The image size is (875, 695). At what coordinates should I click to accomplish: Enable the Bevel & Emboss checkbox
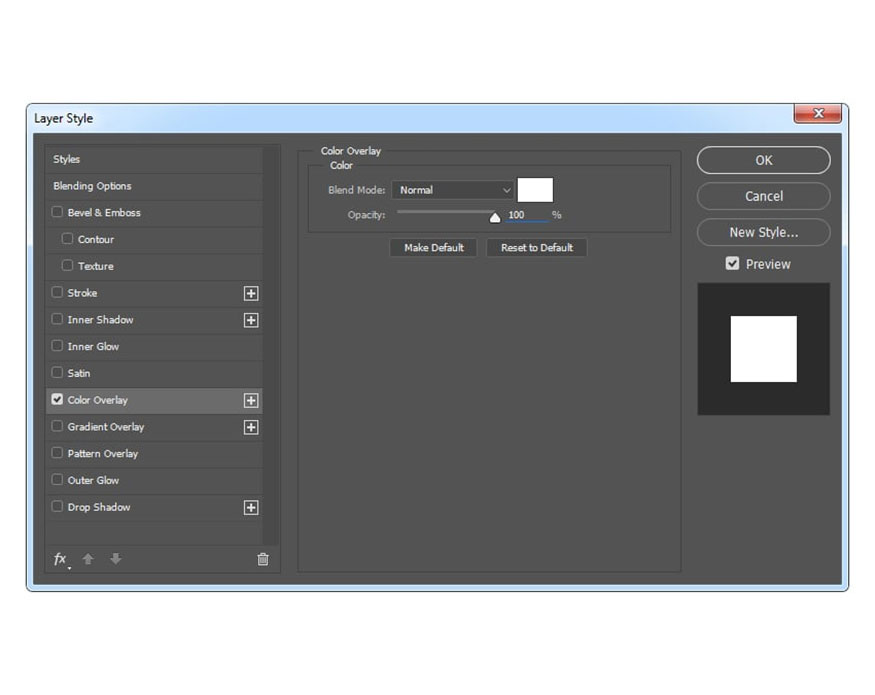pos(57,212)
